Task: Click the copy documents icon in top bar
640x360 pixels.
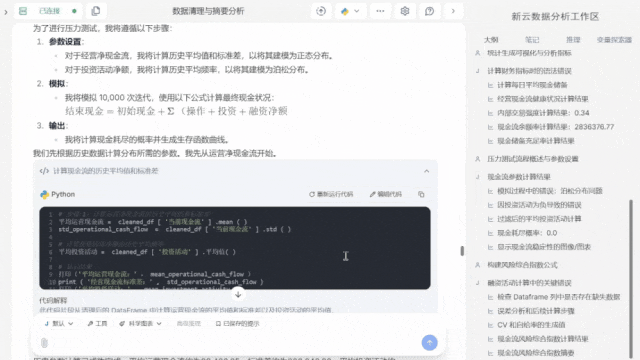Action: click(96, 11)
